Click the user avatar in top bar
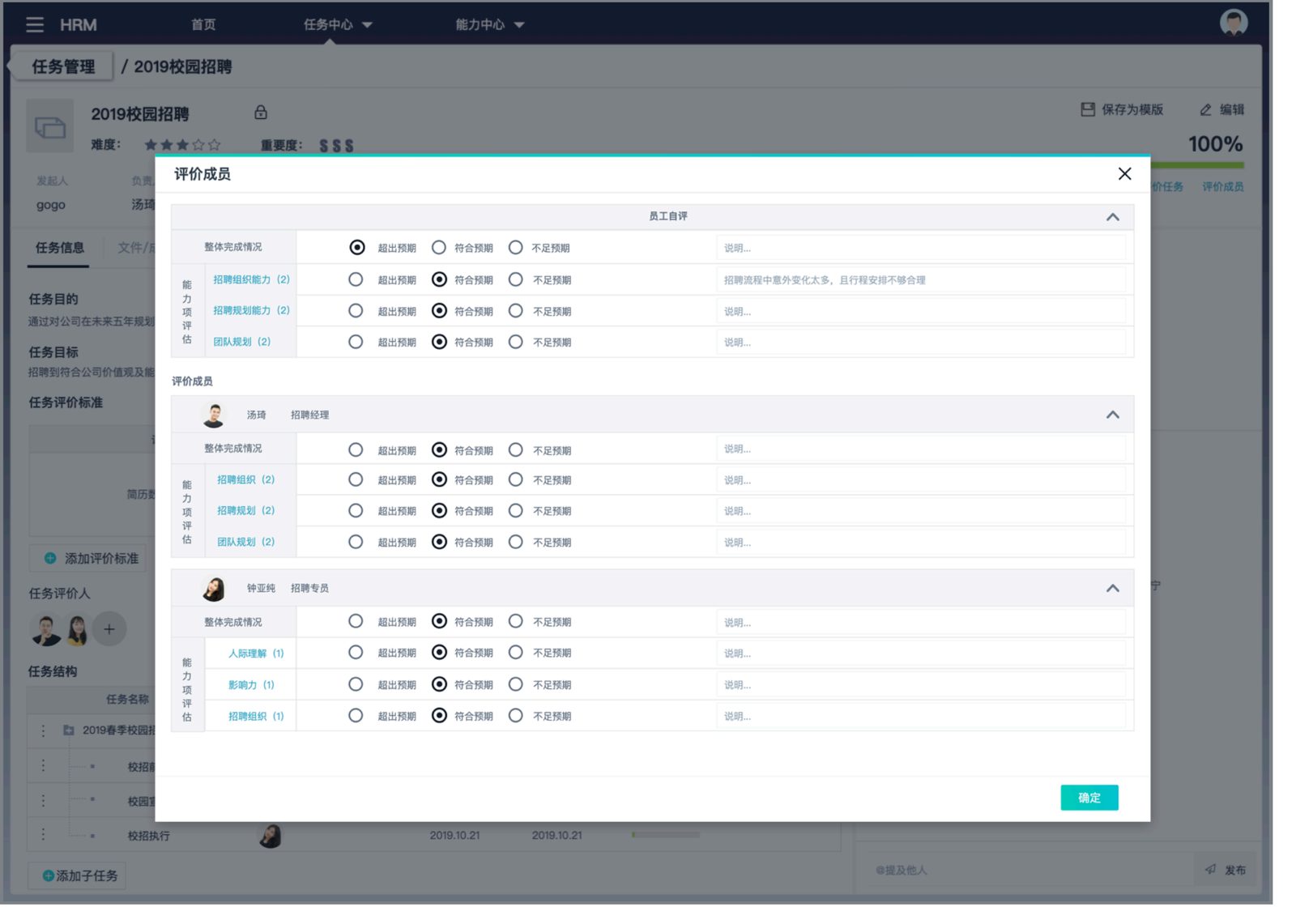This screenshot has width=1296, height=924. [1233, 23]
